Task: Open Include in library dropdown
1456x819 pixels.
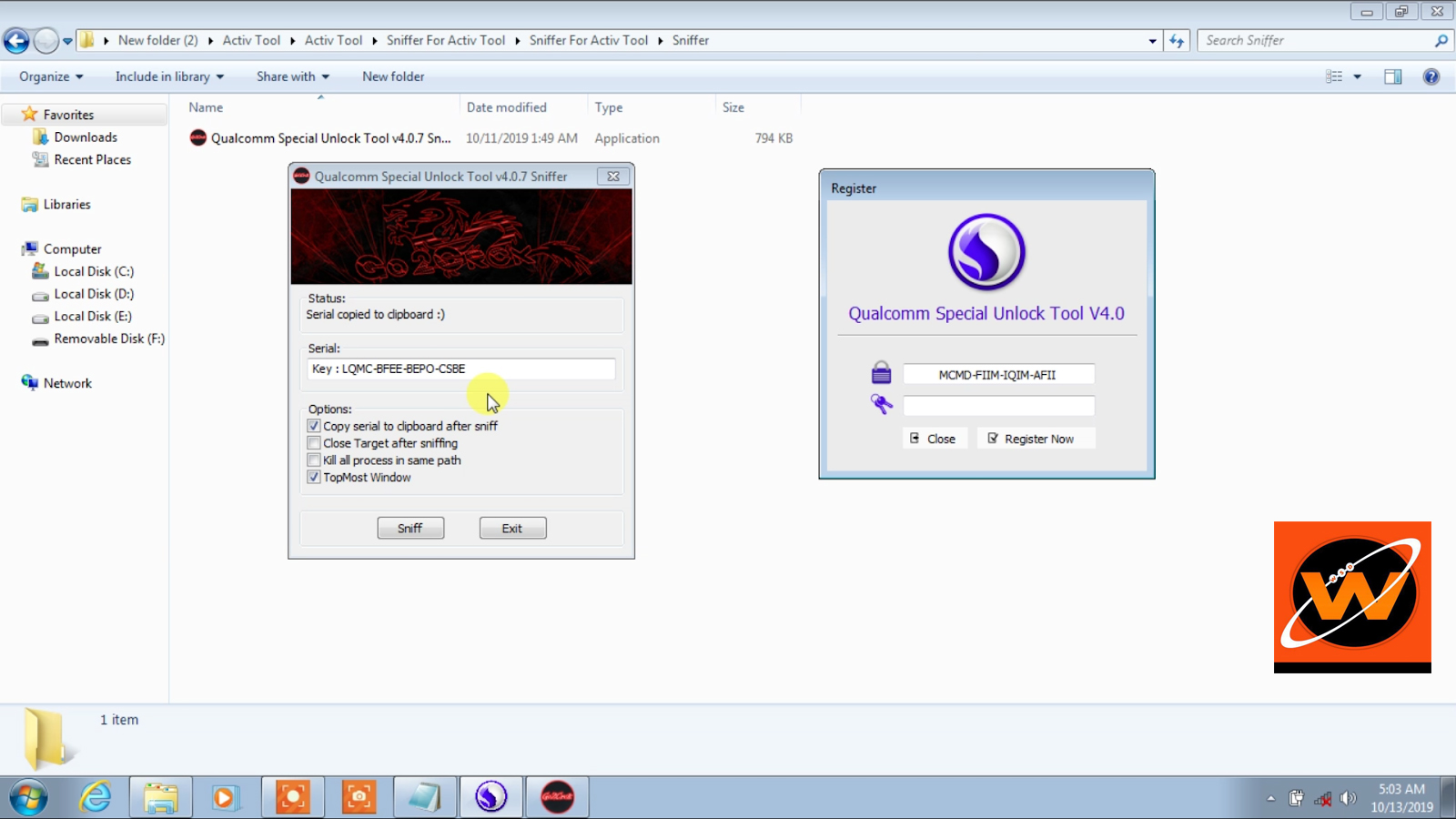Action: tap(169, 76)
